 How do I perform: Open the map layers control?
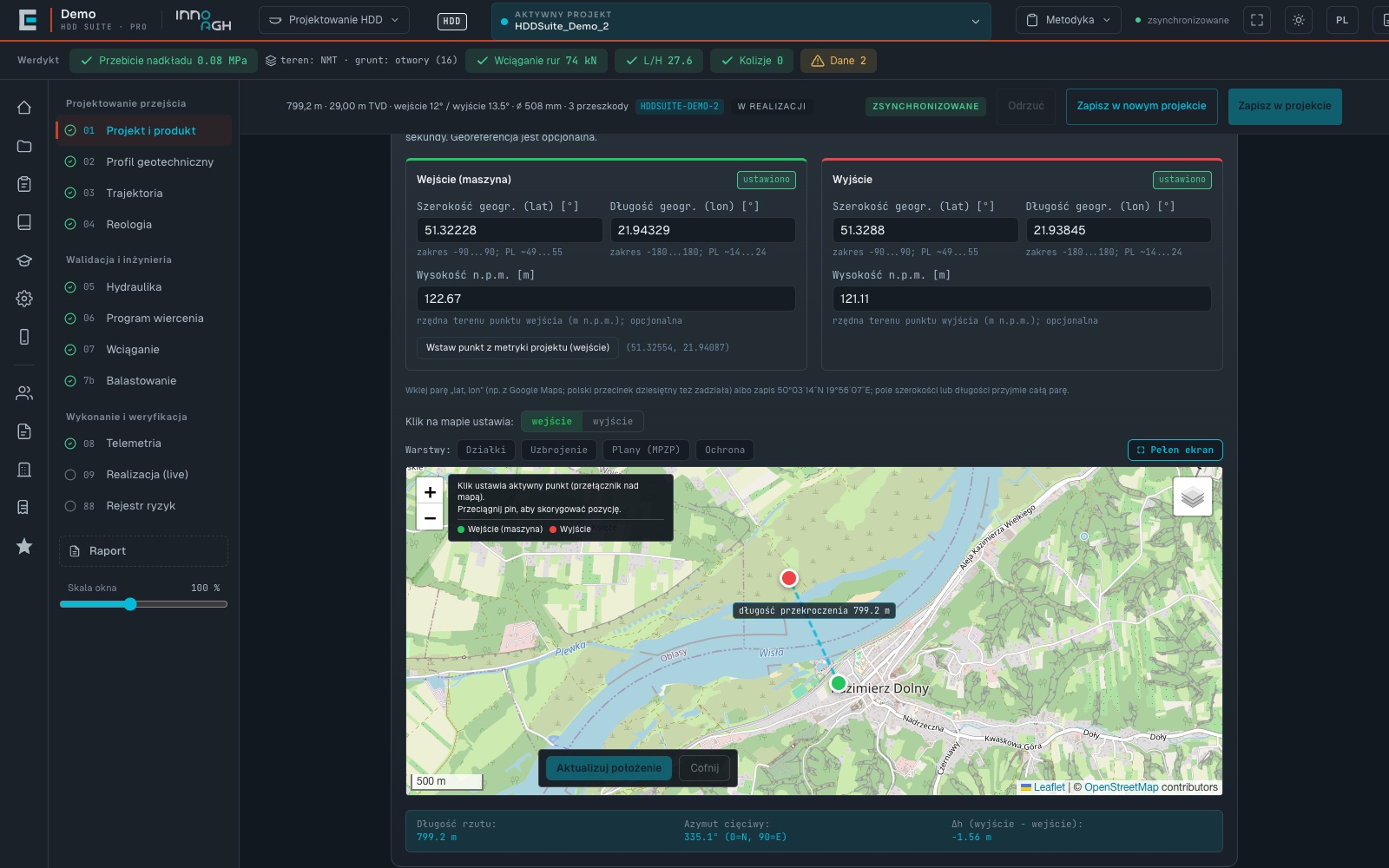click(1193, 496)
